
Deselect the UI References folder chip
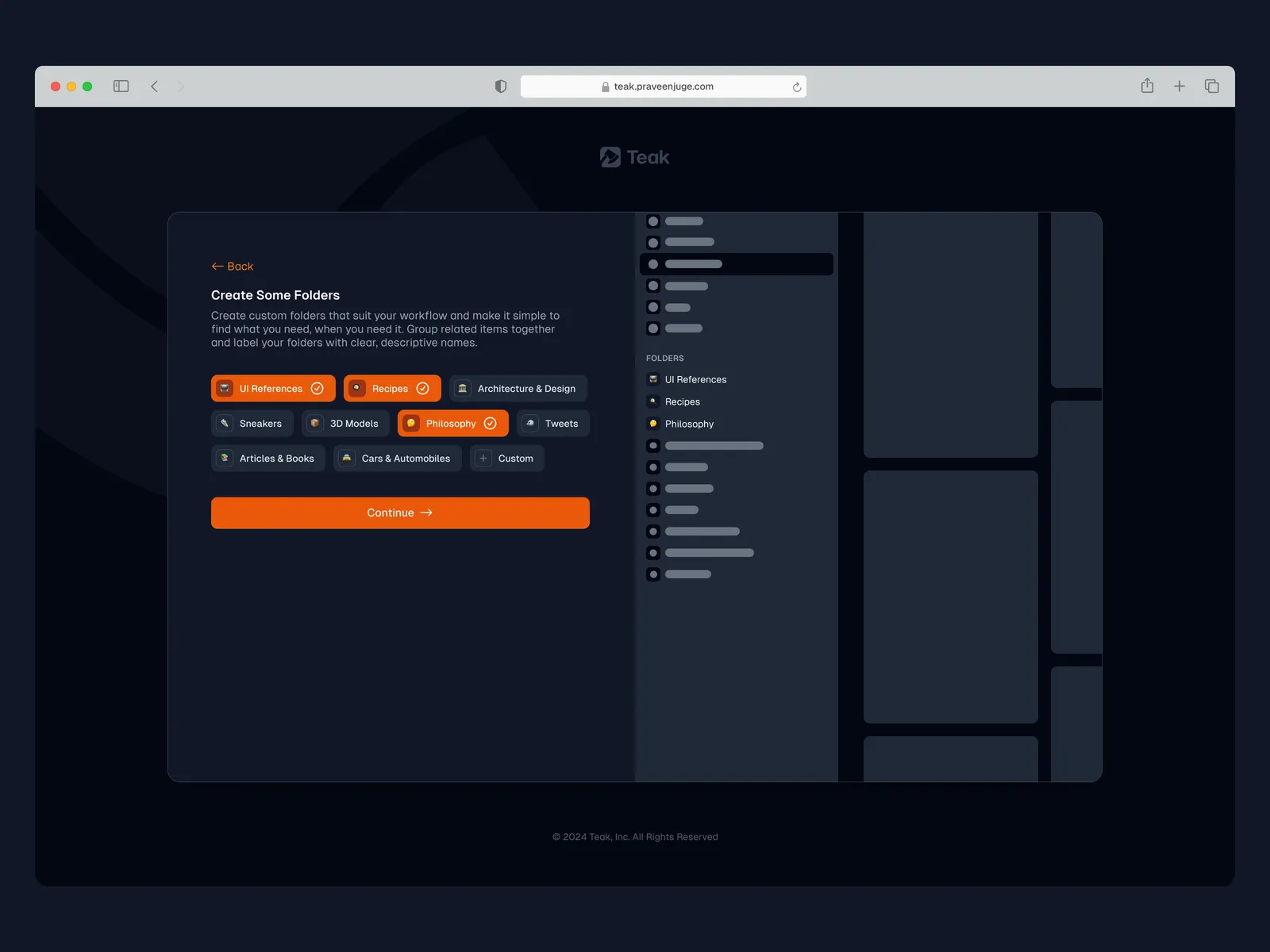tap(273, 389)
